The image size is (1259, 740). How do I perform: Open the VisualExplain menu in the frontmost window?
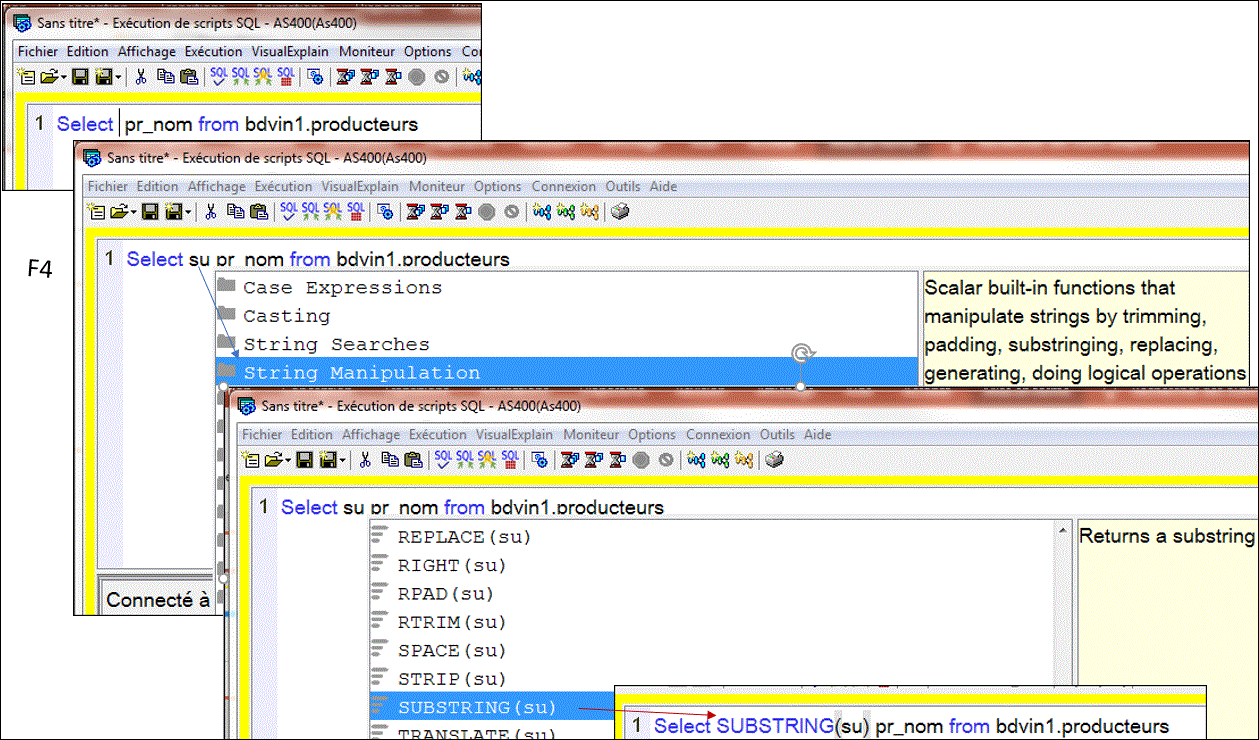pos(514,435)
